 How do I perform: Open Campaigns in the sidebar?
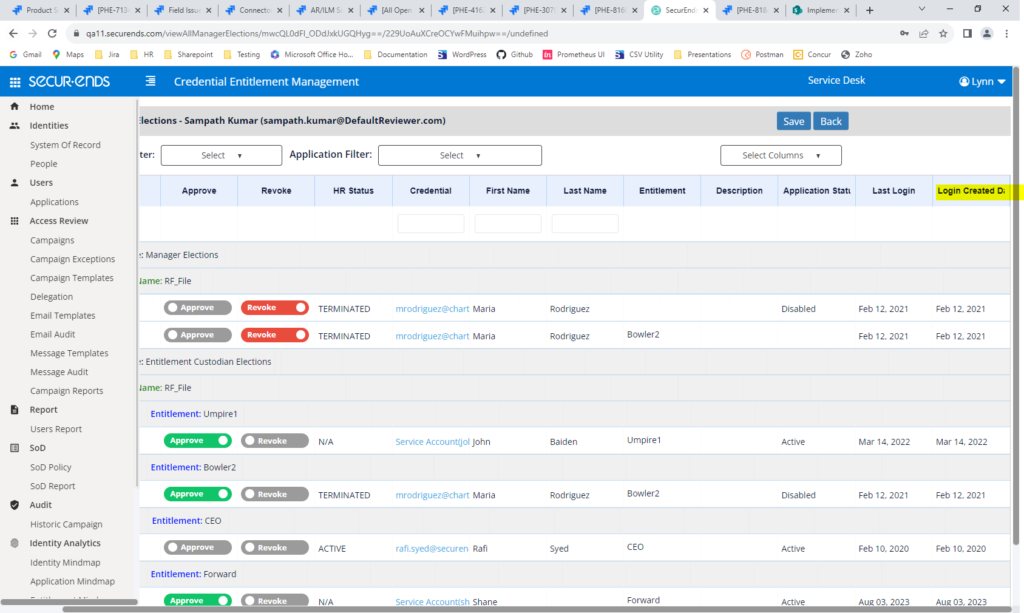pos(52,240)
